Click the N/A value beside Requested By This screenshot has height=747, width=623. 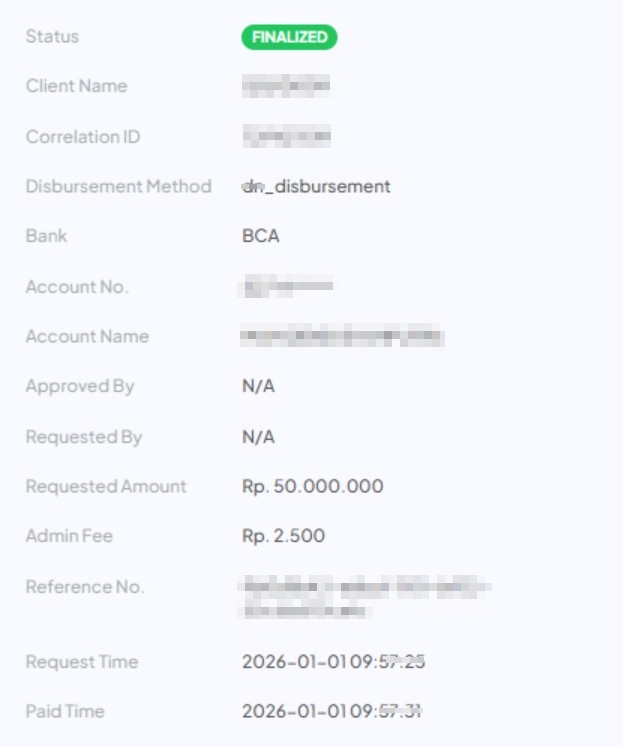click(x=258, y=437)
